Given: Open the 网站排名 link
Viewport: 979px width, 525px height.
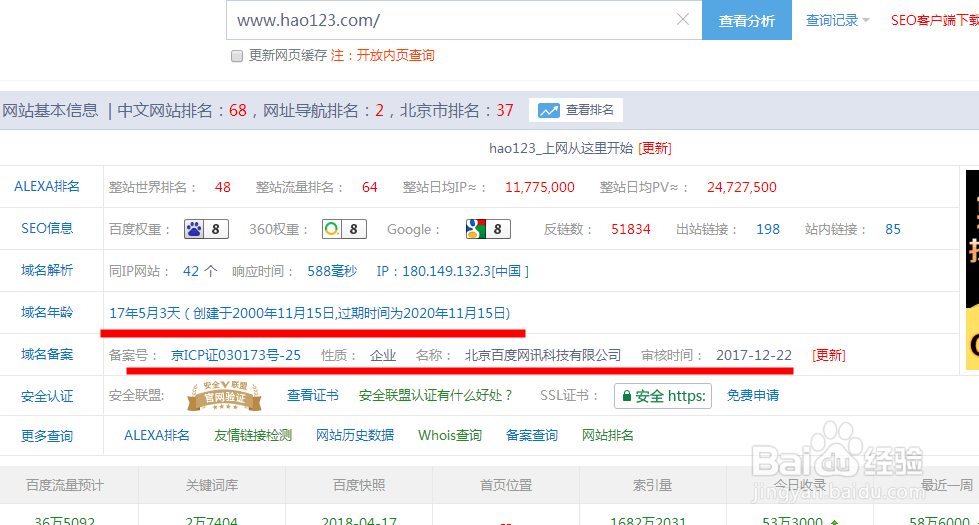Looking at the screenshot, I should pos(608,435).
